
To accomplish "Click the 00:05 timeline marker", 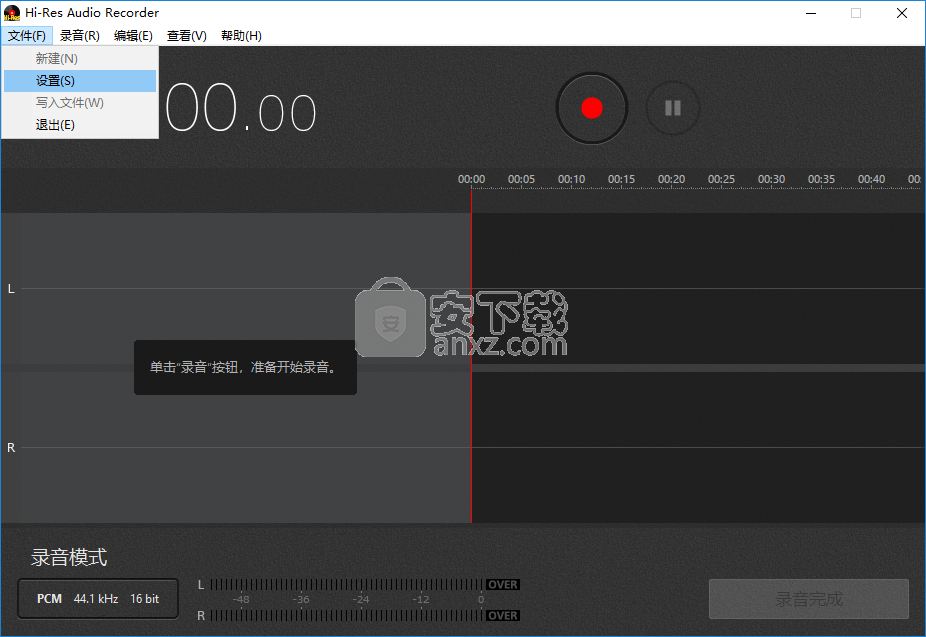I will click(x=521, y=179).
